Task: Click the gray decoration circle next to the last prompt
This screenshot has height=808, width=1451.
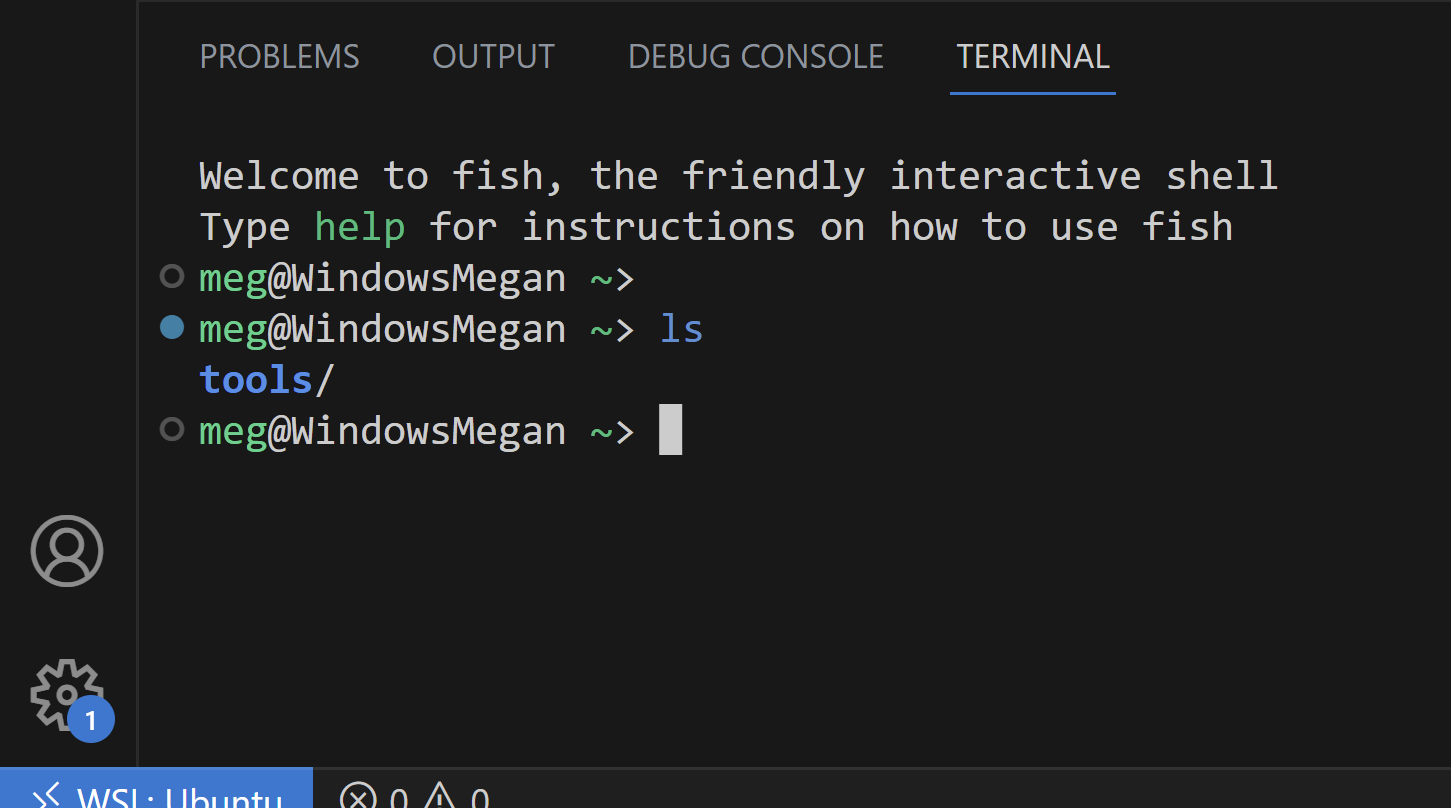Action: [x=171, y=430]
